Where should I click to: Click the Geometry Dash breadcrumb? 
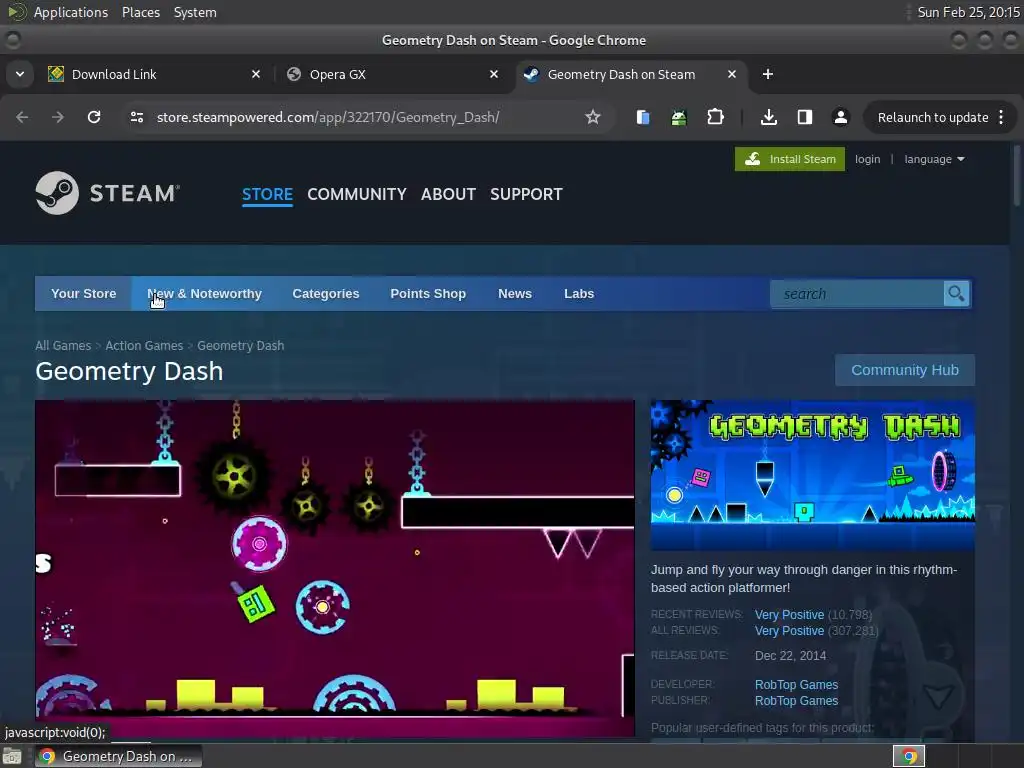tap(240, 345)
